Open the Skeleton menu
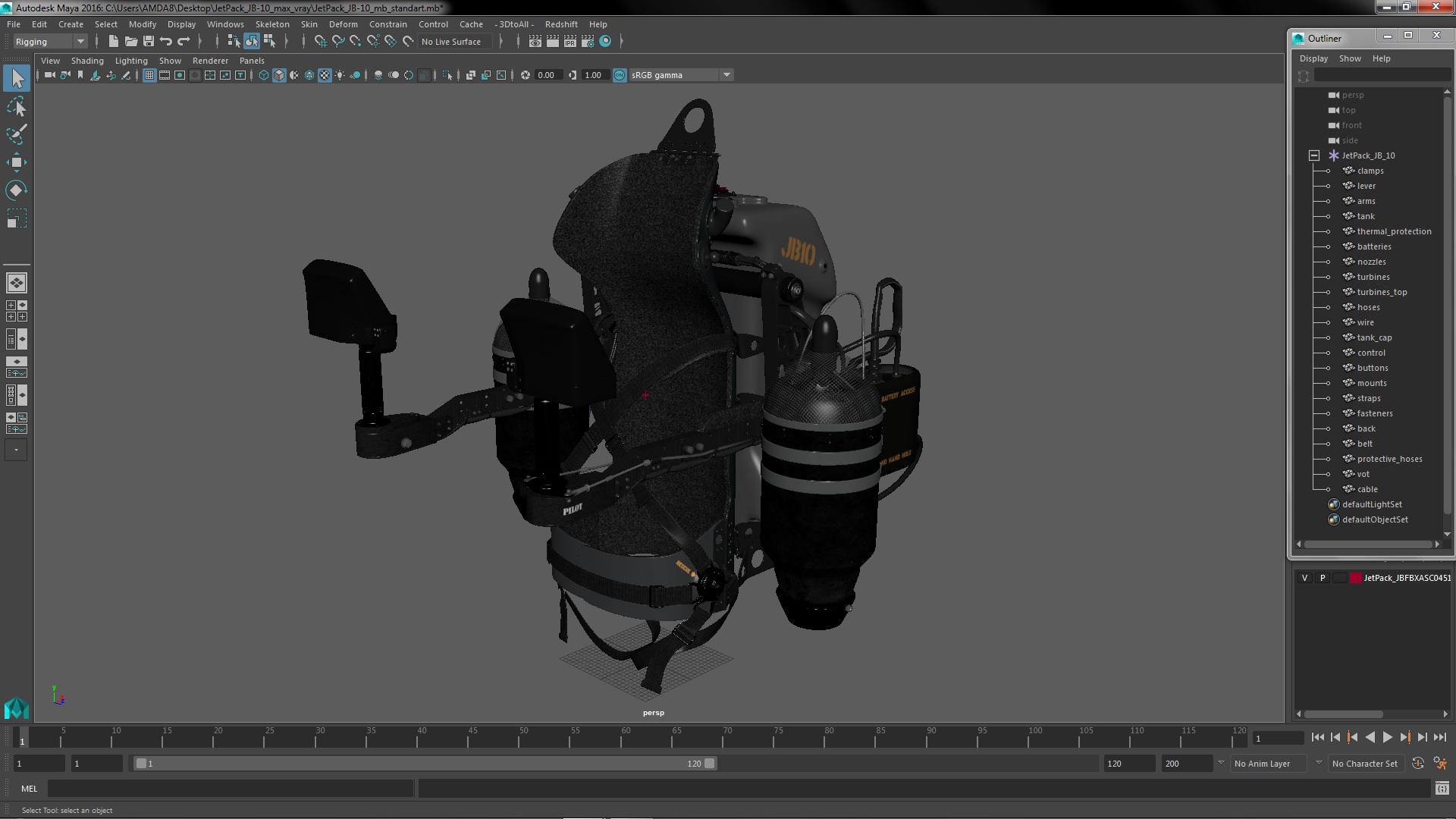This screenshot has width=1456, height=819. click(x=272, y=24)
